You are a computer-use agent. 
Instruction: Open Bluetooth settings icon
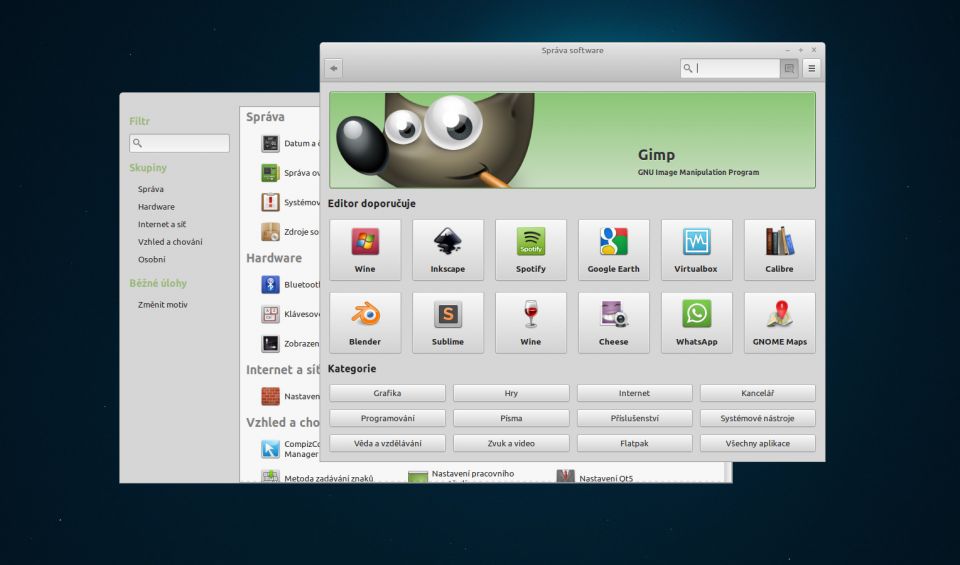[x=270, y=285]
